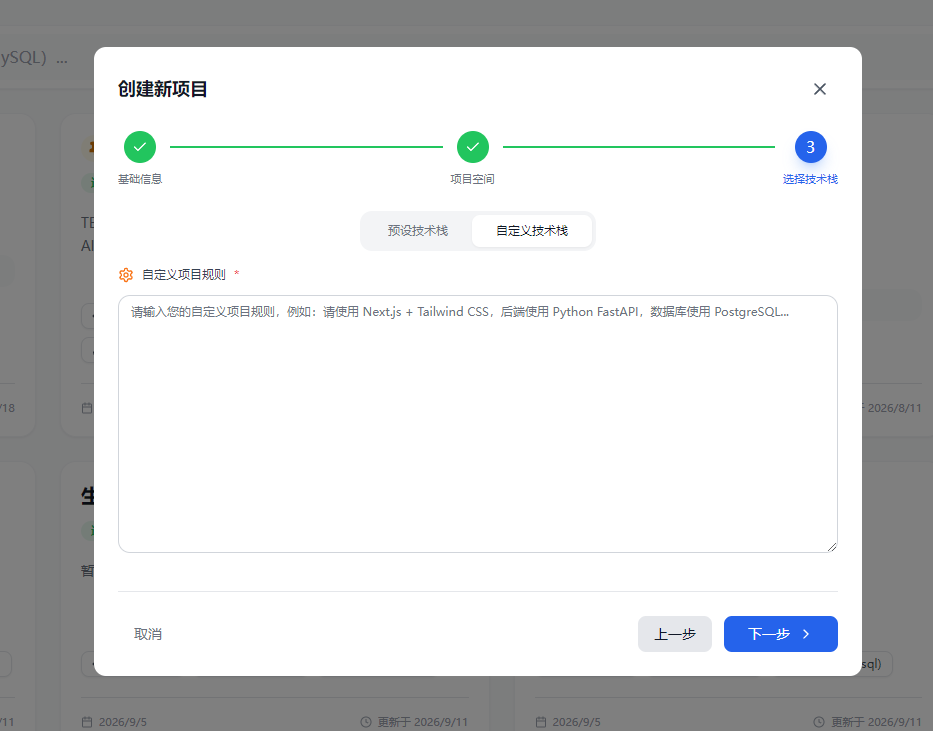Click the orange gear icon beside 自定义项目规则
This screenshot has height=731, width=933.
[126, 275]
